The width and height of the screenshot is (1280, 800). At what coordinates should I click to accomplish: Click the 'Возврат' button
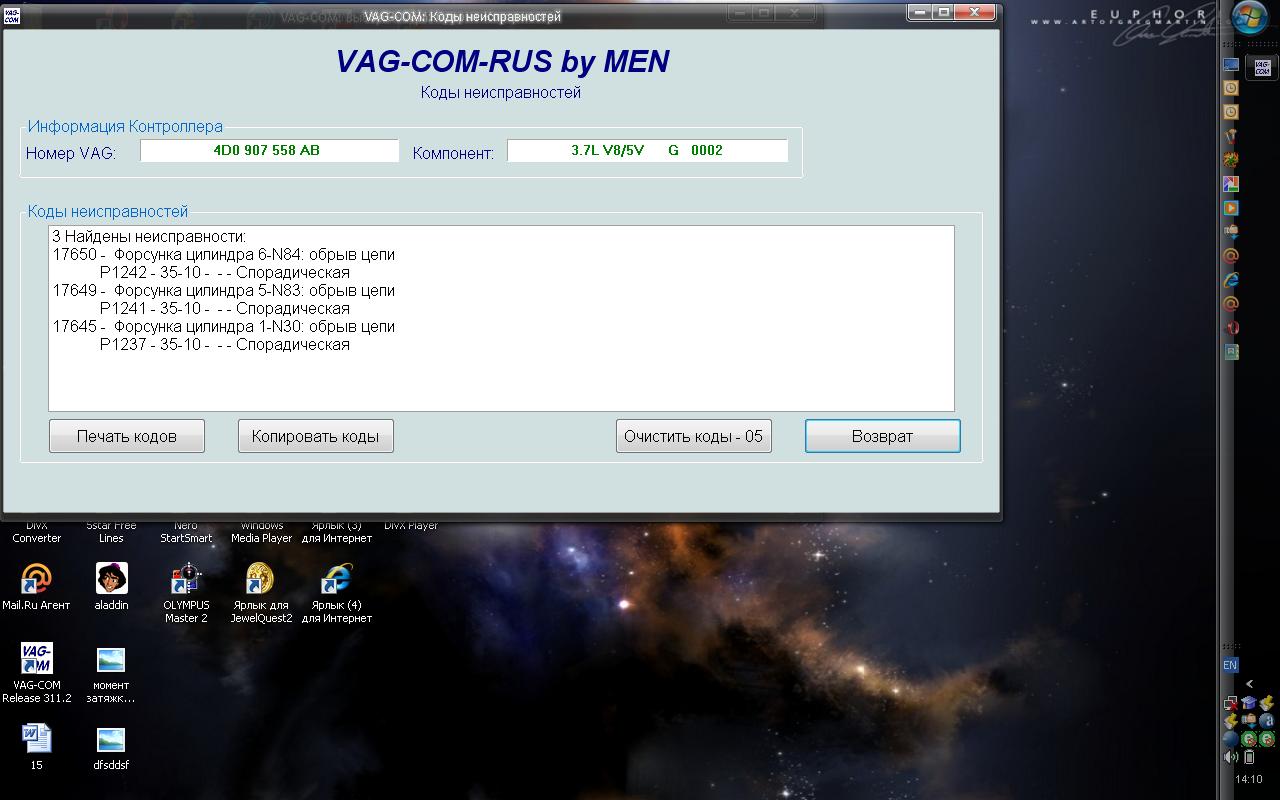[x=882, y=436]
